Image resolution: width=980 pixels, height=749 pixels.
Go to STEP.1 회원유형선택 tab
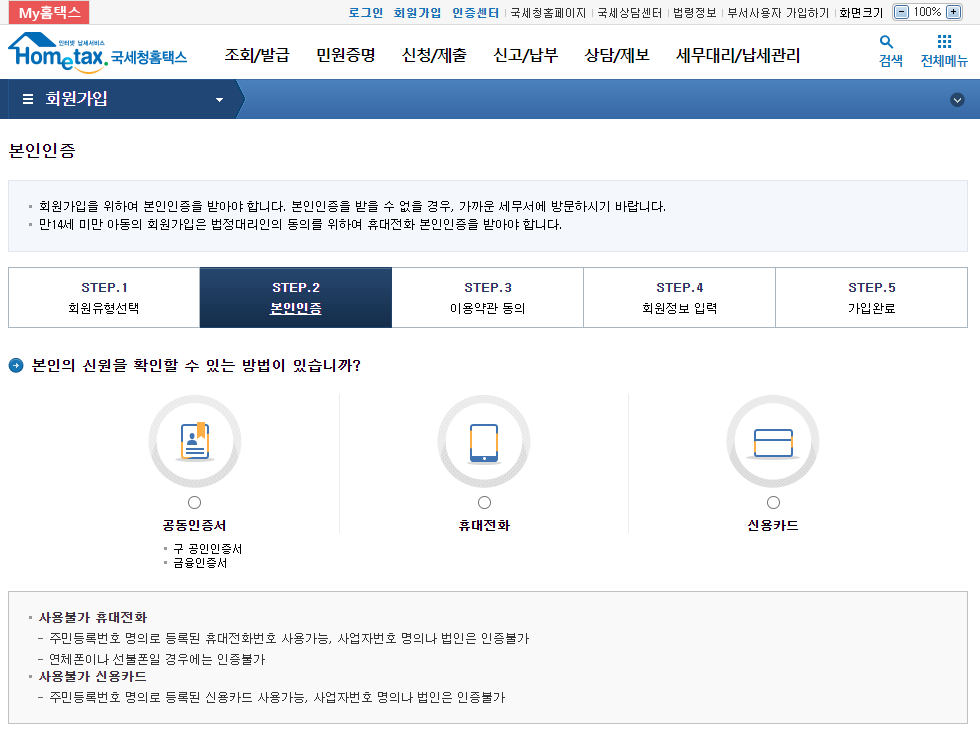click(x=104, y=298)
